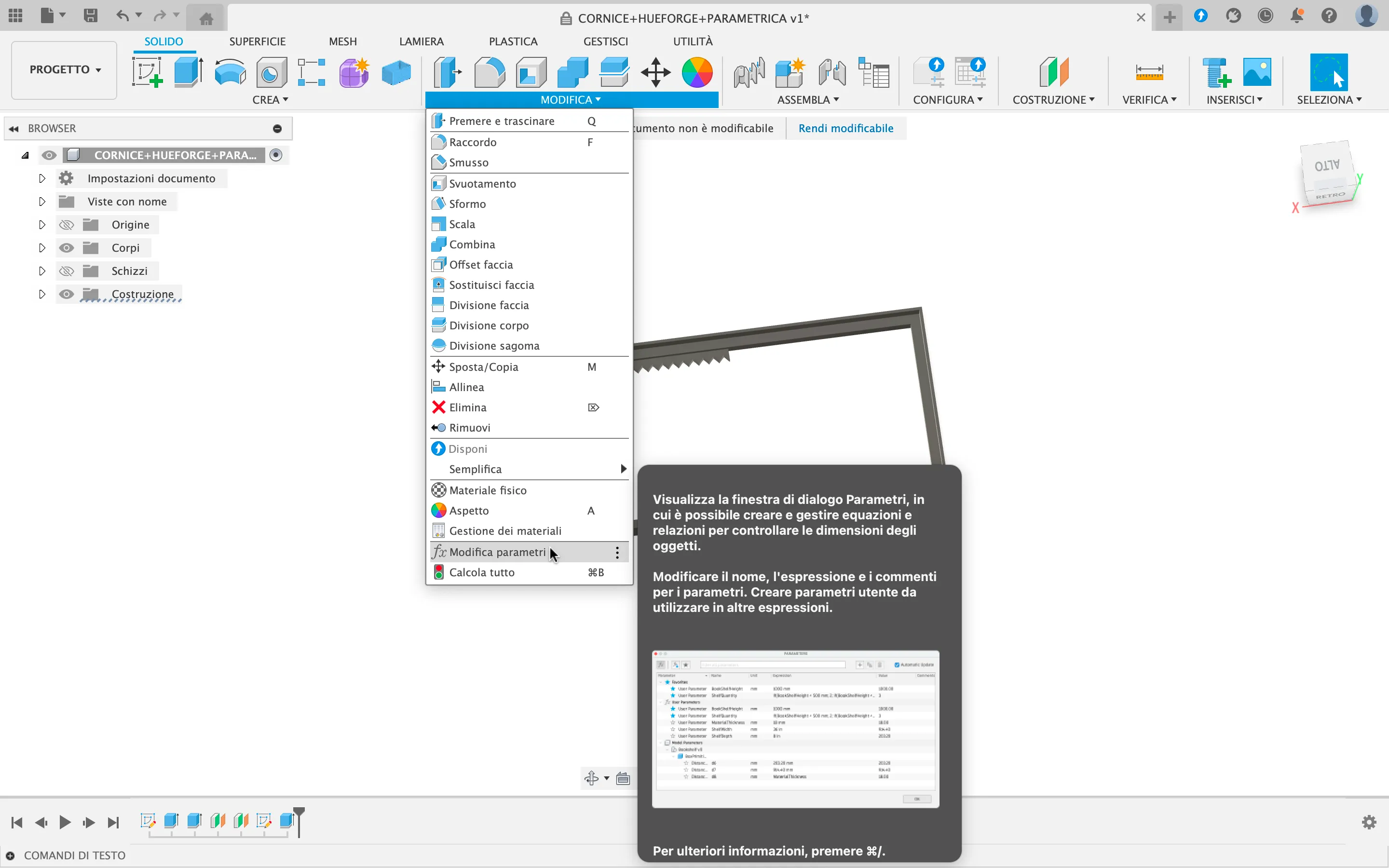Hide the Corpi folder
This screenshot has width=1389, height=868.
(x=67, y=248)
